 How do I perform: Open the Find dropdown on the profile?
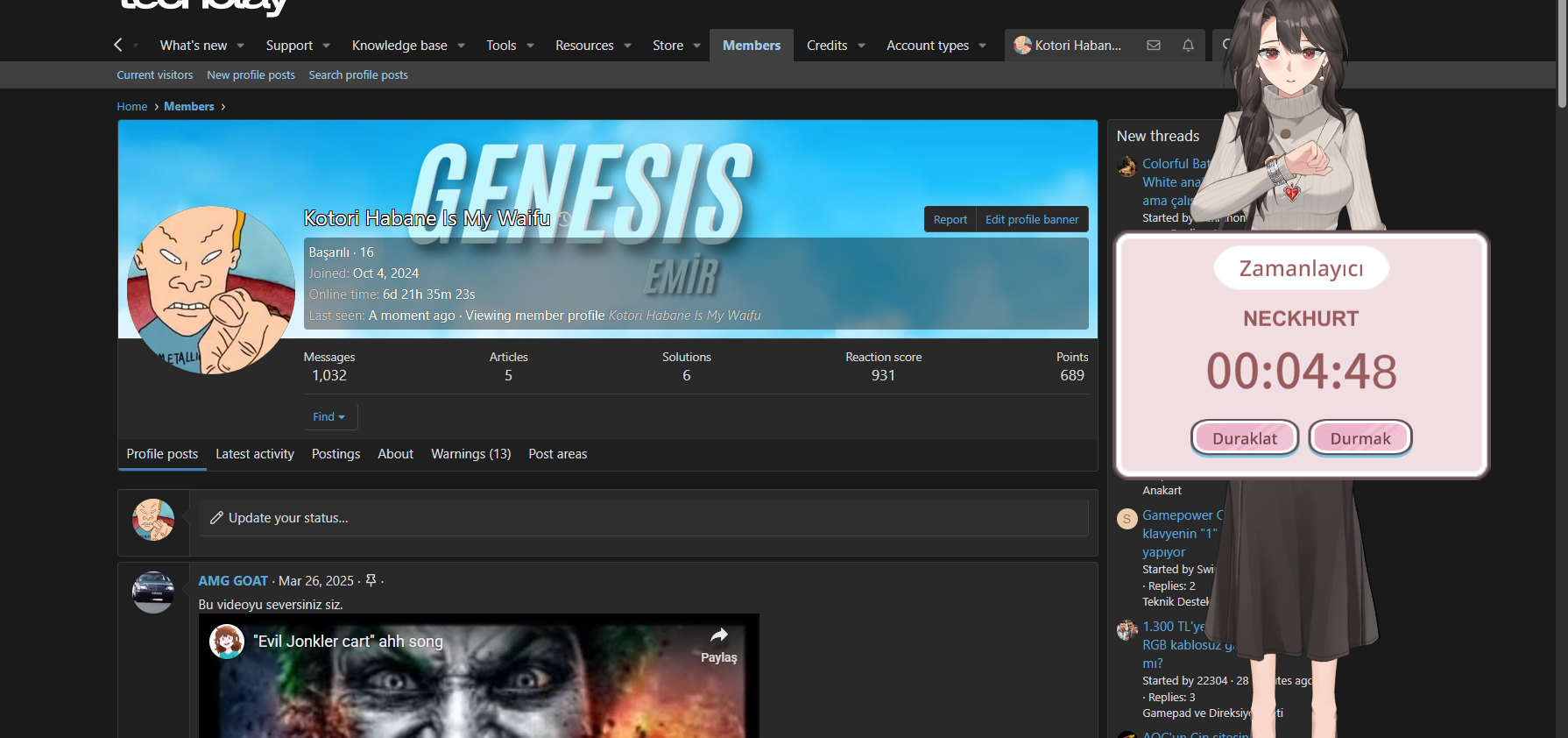[330, 416]
